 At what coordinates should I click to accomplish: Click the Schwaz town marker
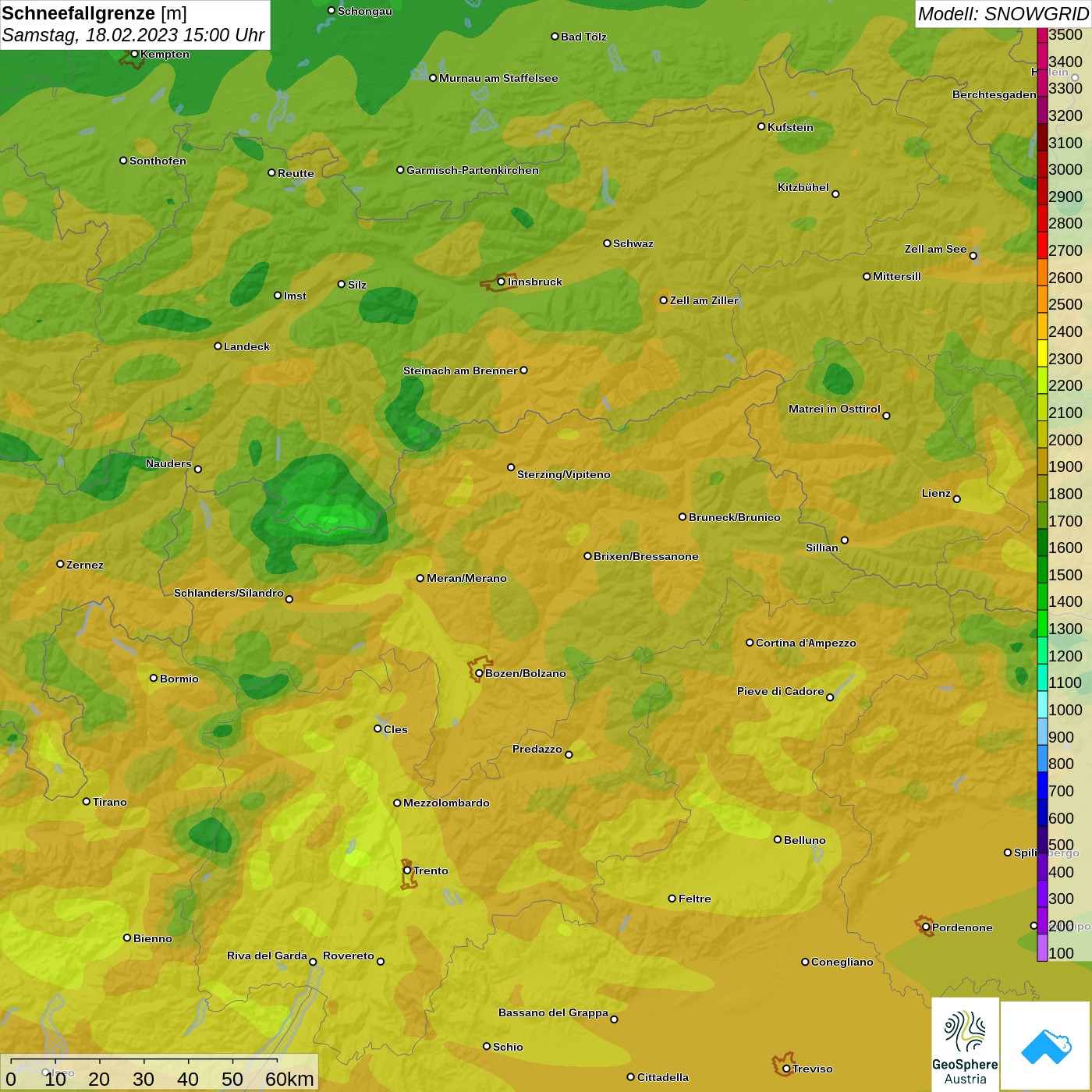pos(607,243)
